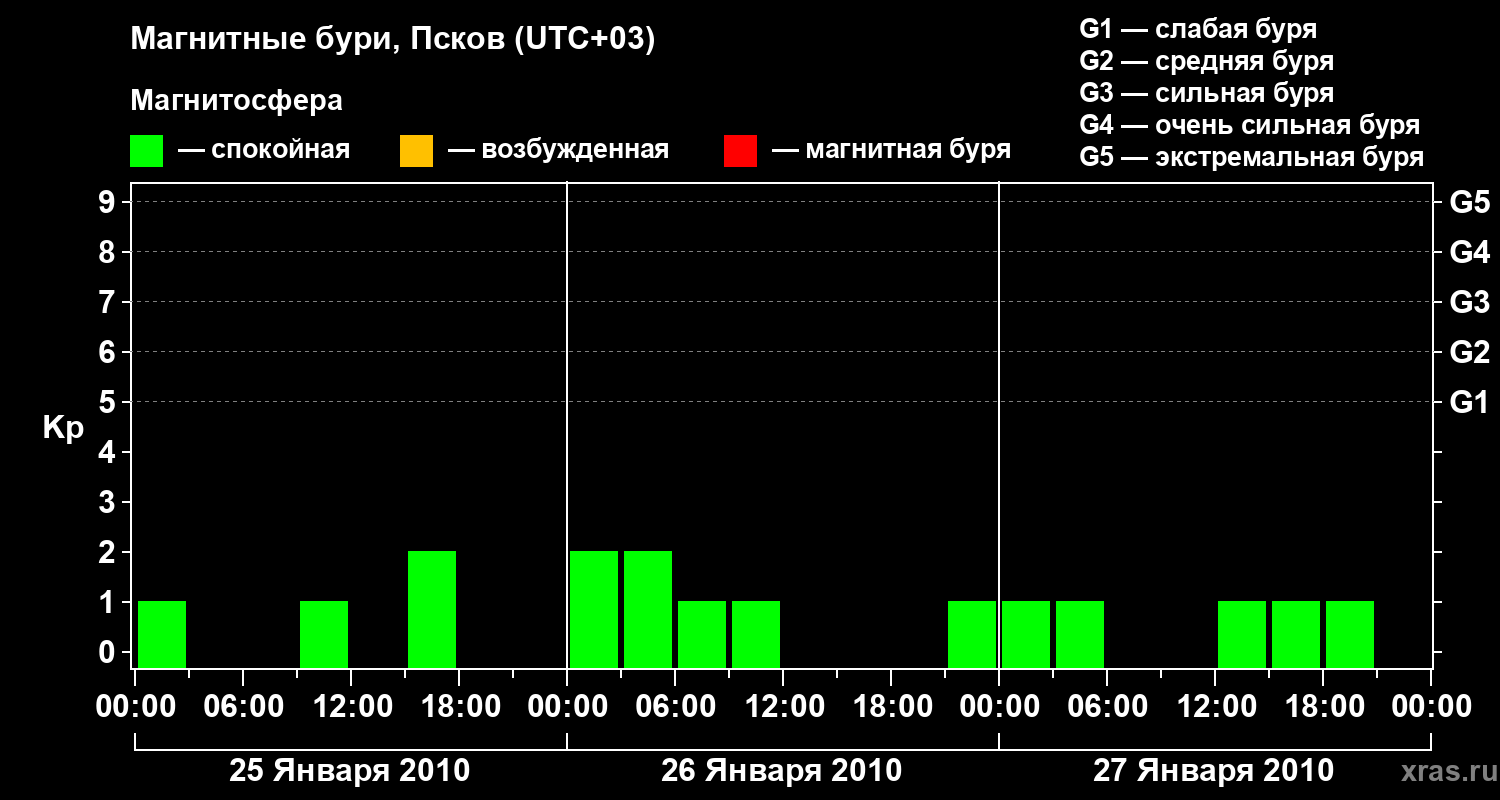The image size is (1500, 800).
Task: Click the '25 Января 2010' date label
Action: [x=350, y=771]
